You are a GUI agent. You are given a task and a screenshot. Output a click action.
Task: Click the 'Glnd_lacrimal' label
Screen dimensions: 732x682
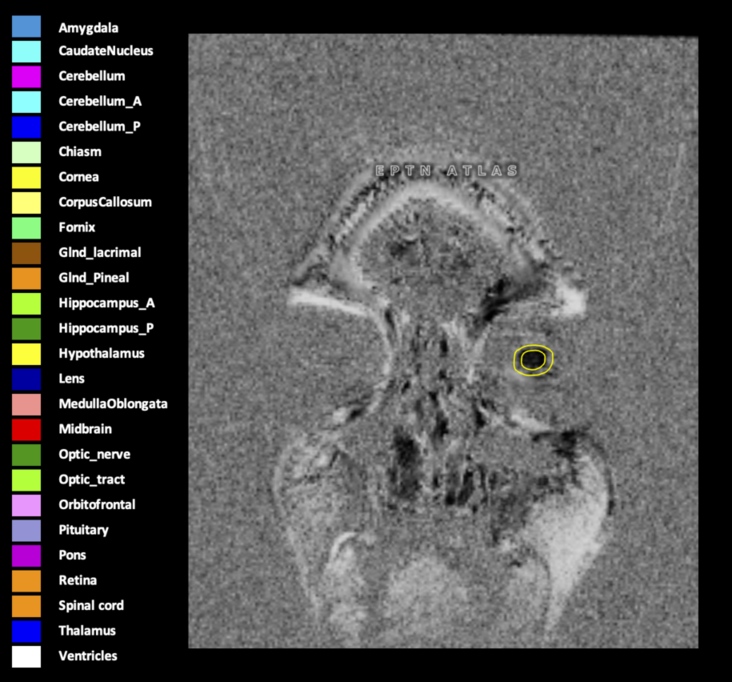click(100, 252)
